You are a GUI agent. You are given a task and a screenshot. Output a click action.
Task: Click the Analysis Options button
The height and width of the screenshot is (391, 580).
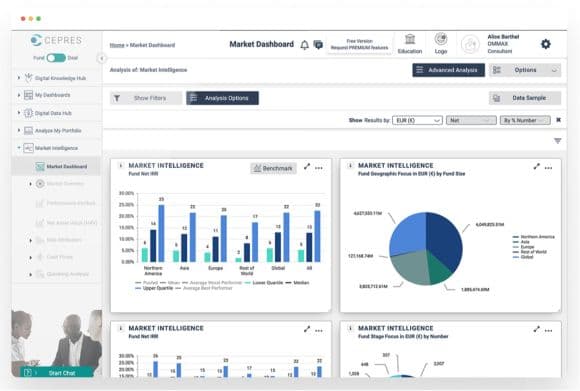pyautogui.click(x=222, y=98)
